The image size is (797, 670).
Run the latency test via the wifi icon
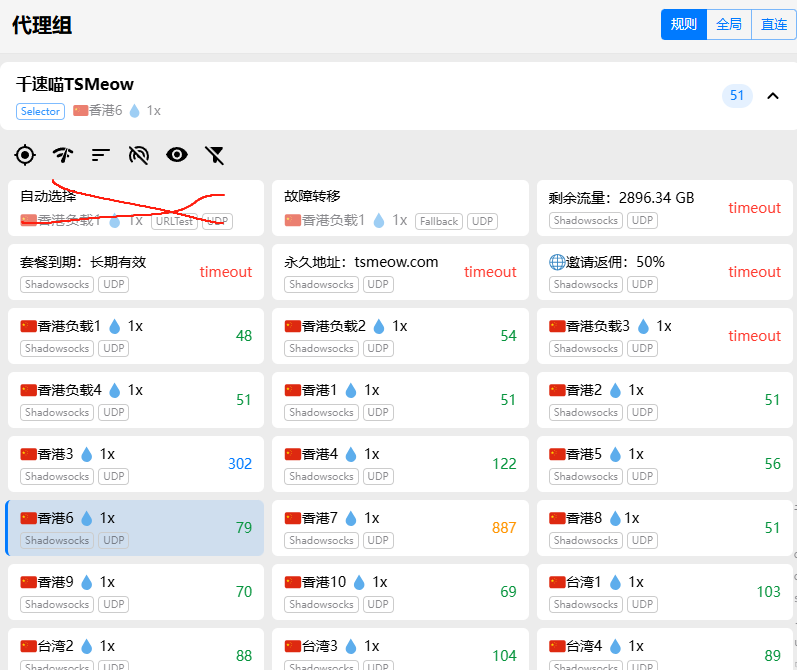coord(63,155)
